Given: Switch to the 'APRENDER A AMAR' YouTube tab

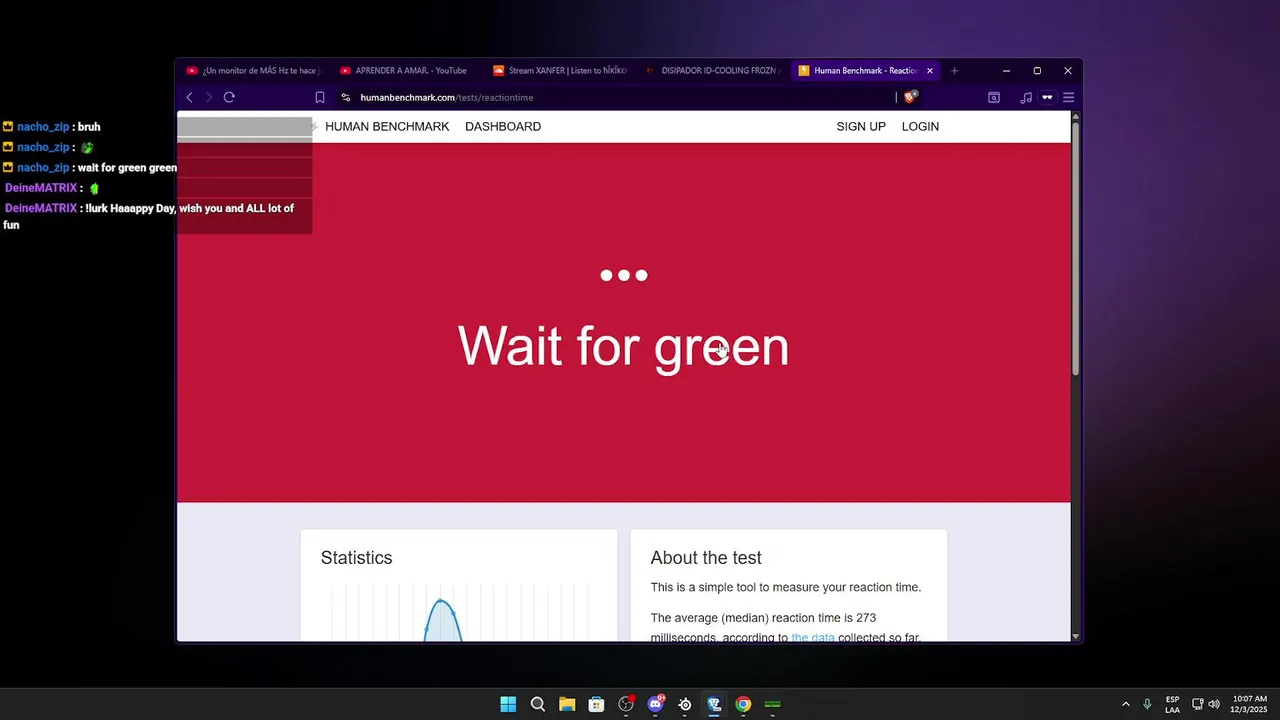Looking at the screenshot, I should (404, 71).
